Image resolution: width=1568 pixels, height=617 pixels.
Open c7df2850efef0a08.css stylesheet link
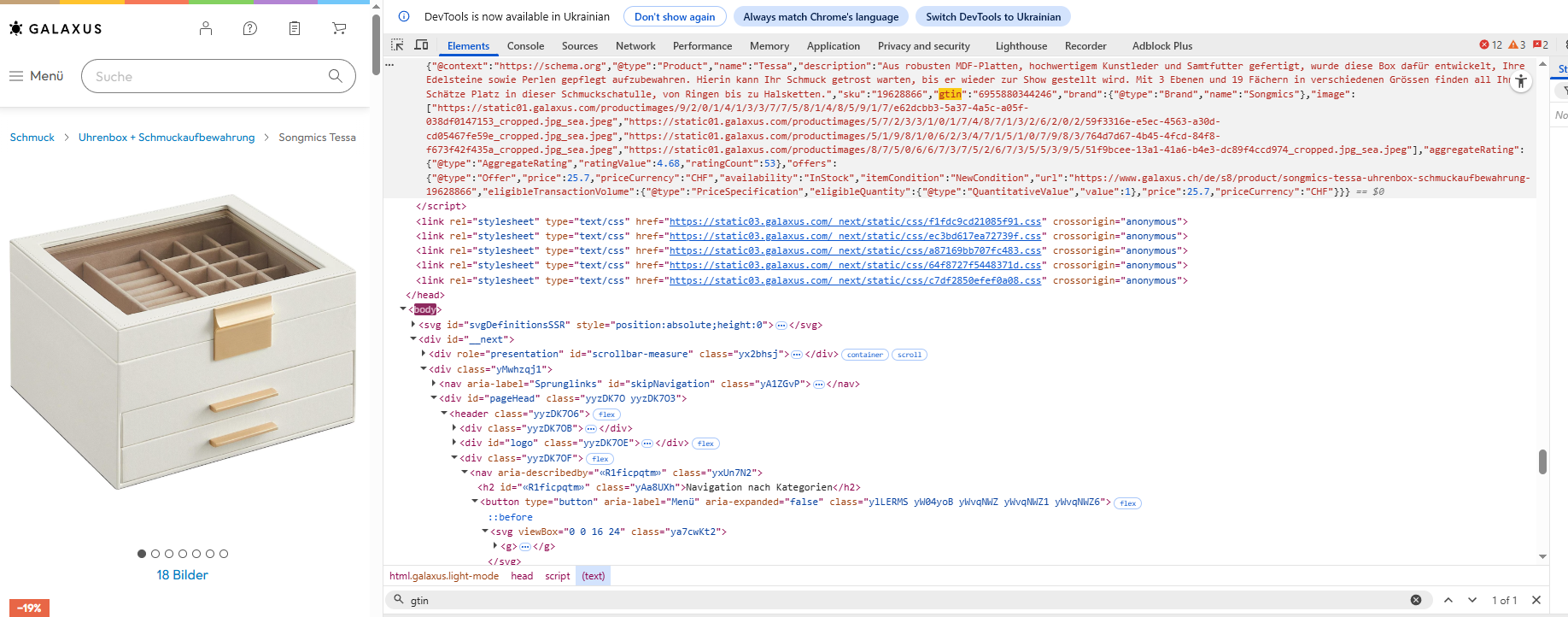coord(855,280)
